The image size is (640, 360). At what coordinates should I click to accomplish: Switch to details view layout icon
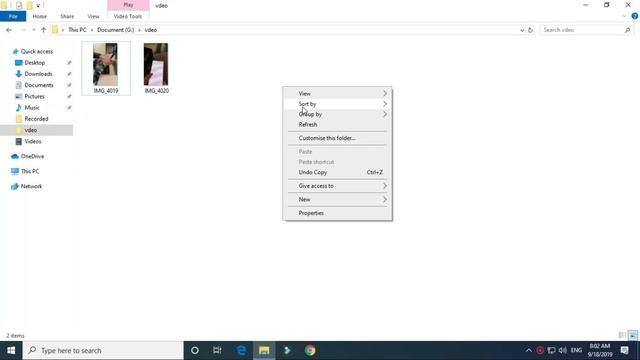pyautogui.click(x=622, y=336)
